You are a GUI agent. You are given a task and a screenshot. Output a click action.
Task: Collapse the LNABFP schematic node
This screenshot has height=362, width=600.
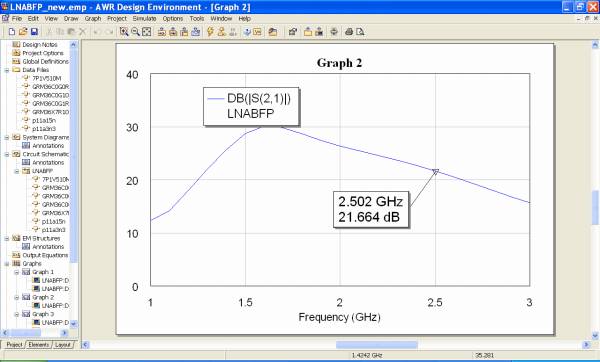(x=17, y=171)
